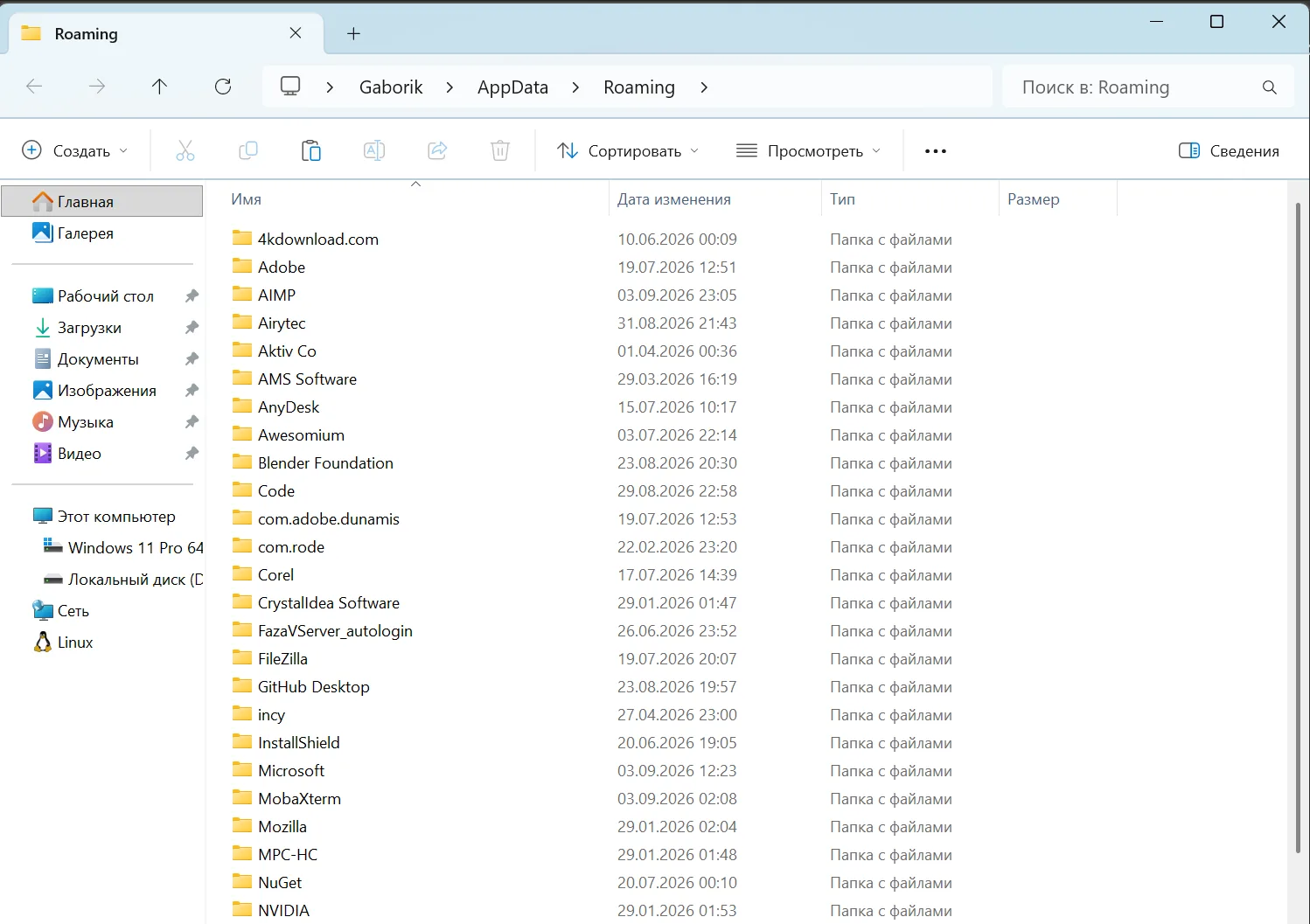Click the Rename icon in toolbar

(x=374, y=150)
